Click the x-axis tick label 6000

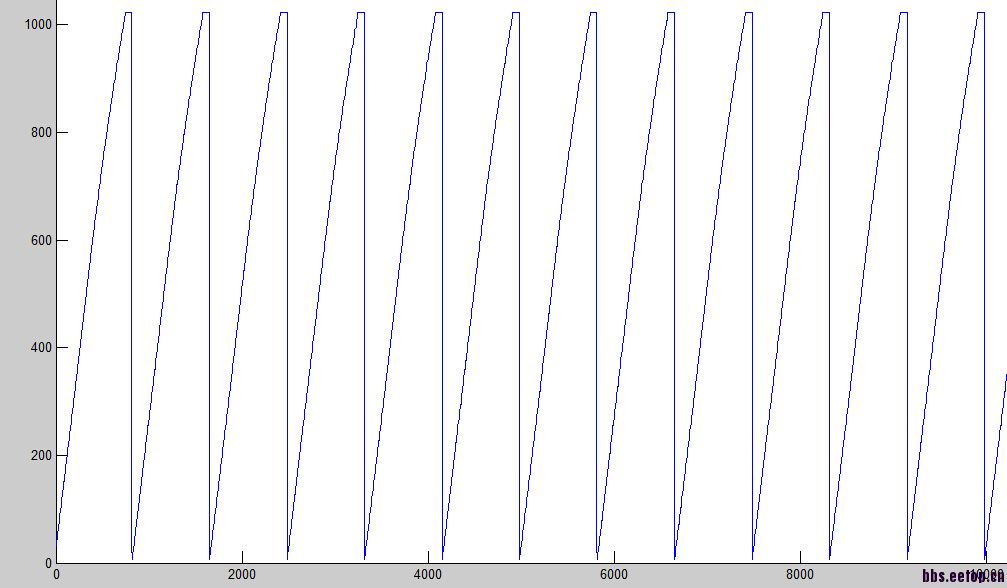click(x=614, y=575)
